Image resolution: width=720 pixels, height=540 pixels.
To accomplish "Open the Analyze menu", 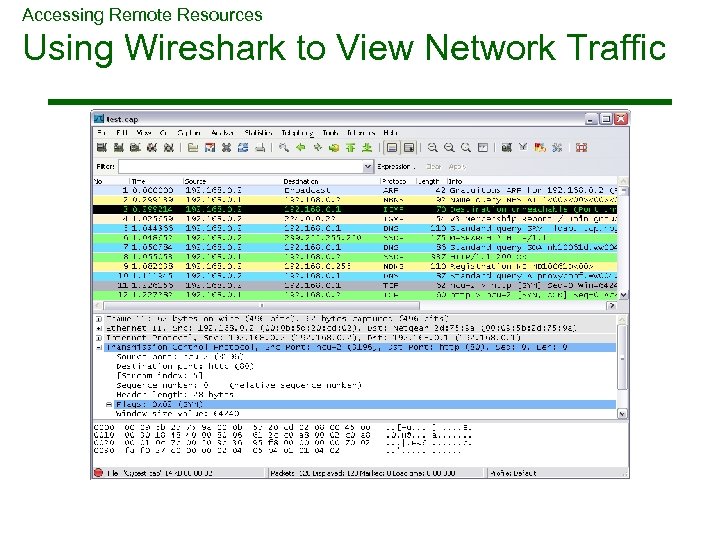I will point(222,133).
